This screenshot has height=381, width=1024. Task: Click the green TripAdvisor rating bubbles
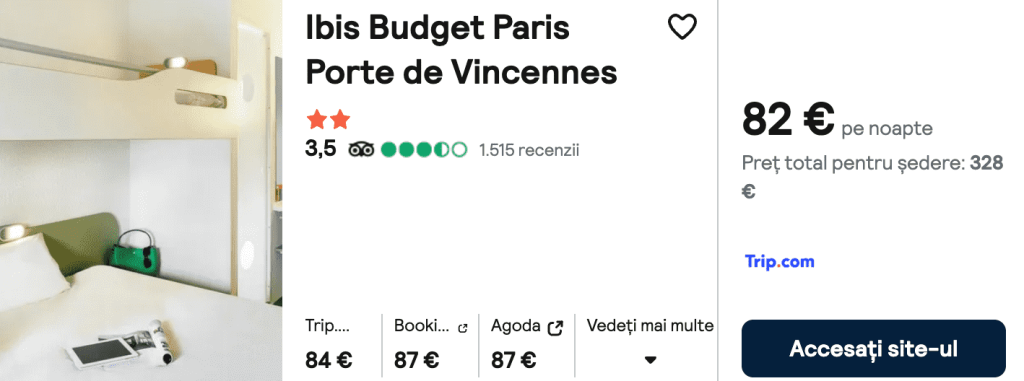424,150
